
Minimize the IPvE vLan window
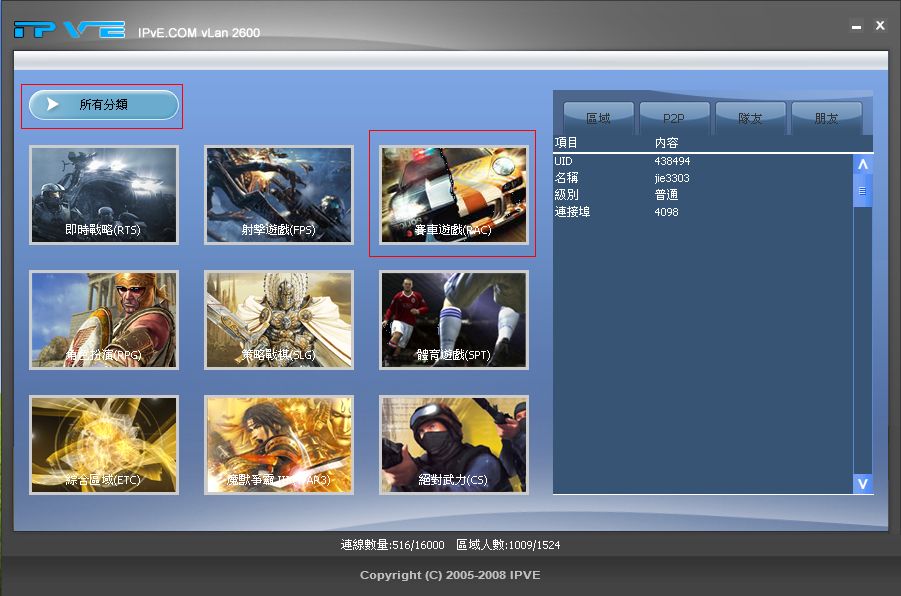[856, 26]
